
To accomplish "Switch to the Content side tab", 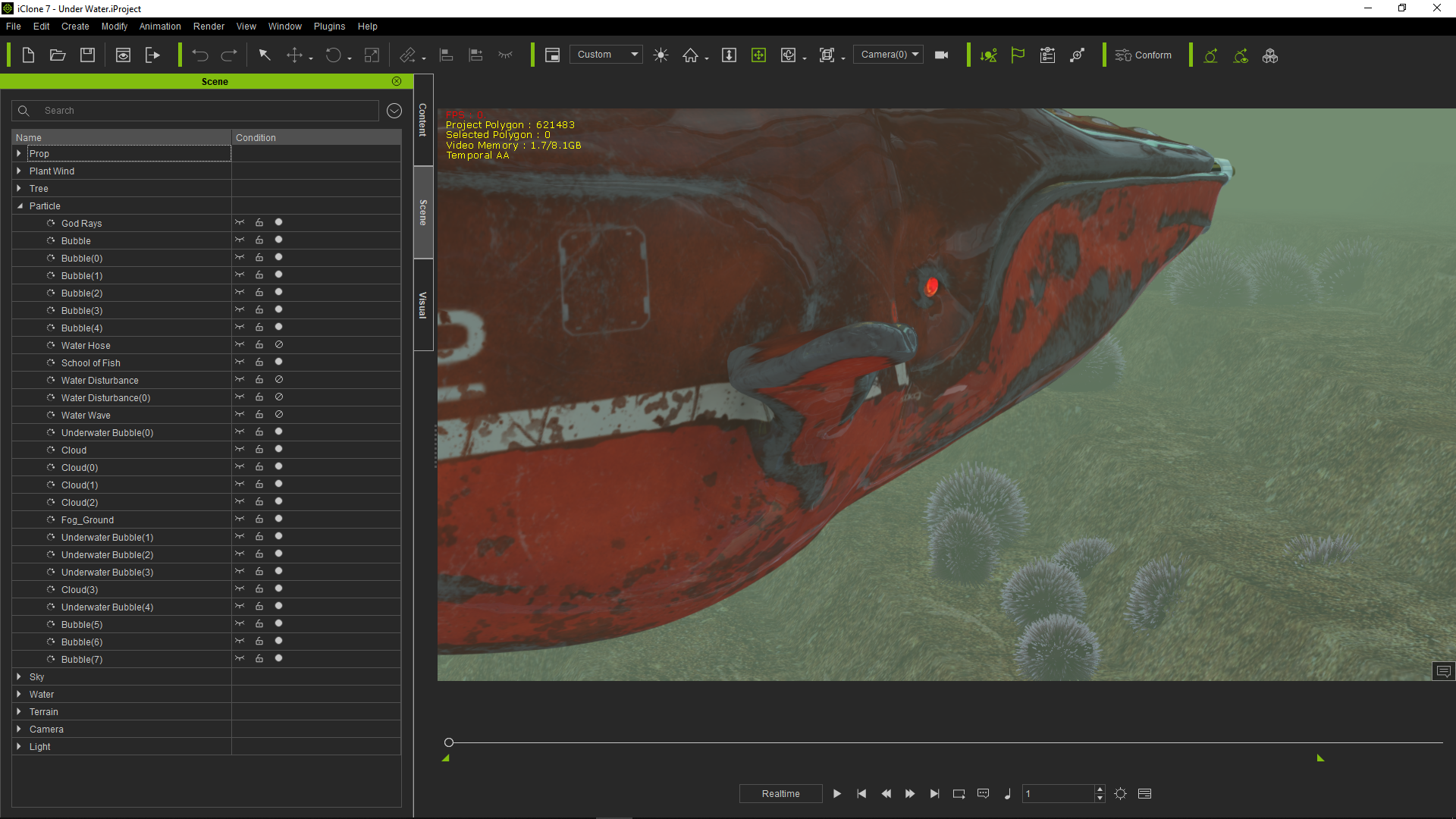I will click(x=423, y=120).
